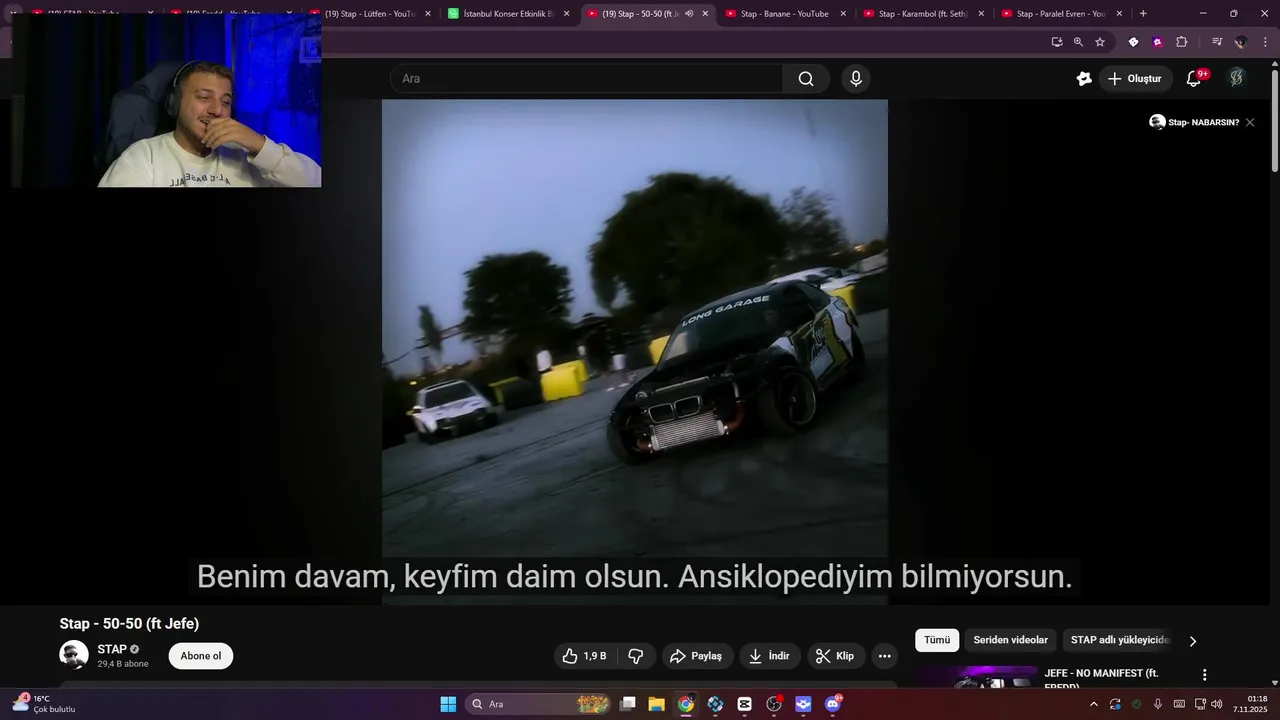
Task: Open OBS Studio from taskbar
Action: (x=774, y=704)
